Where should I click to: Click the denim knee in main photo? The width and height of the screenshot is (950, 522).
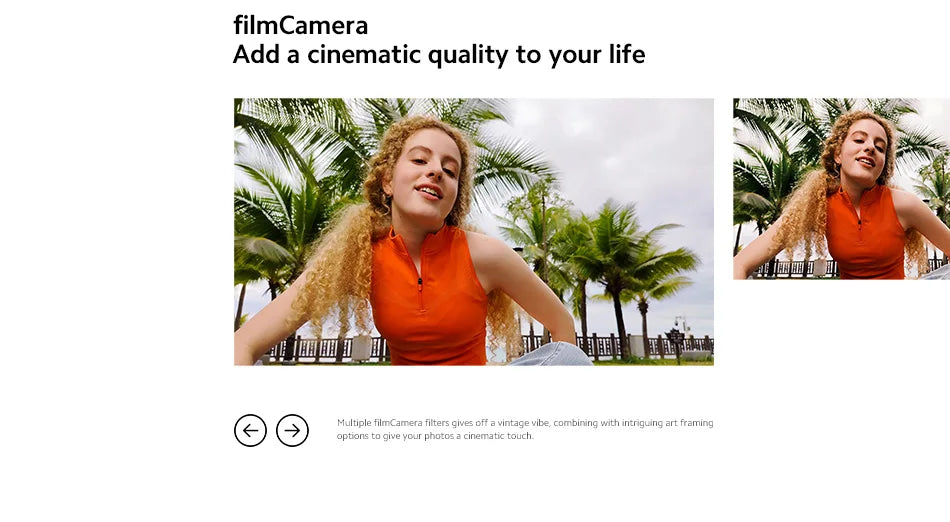pos(553,354)
